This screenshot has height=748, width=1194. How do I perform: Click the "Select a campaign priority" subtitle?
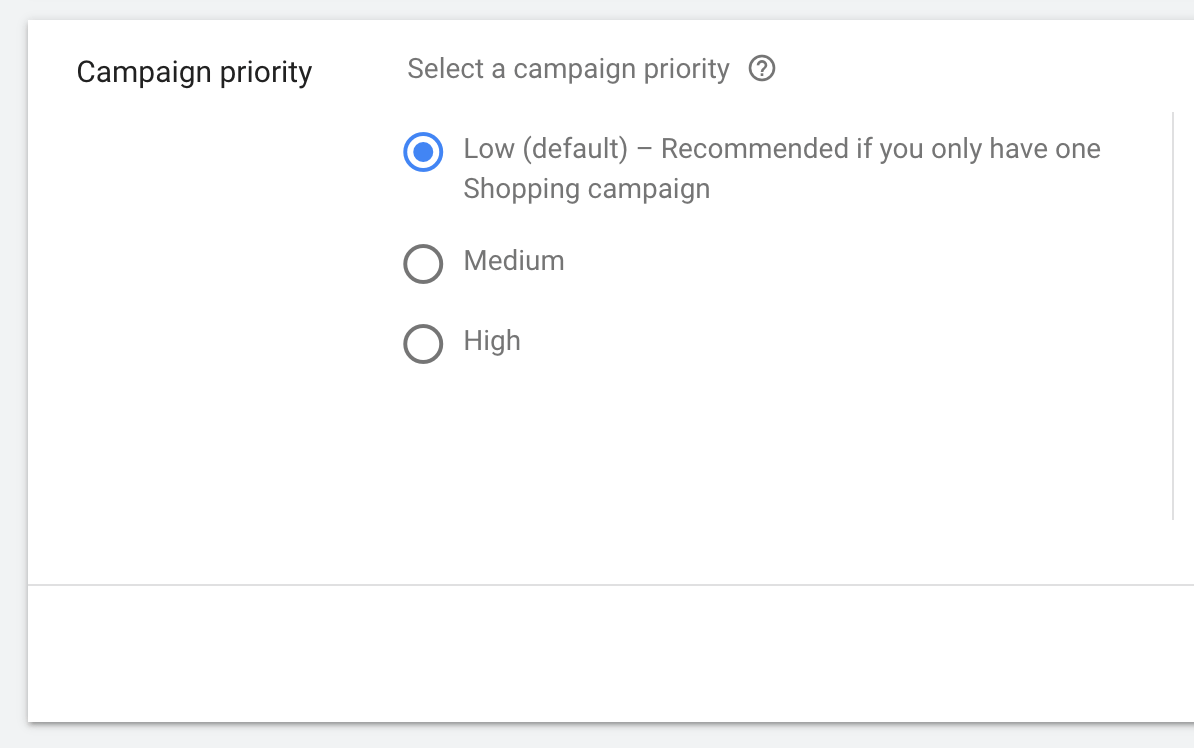point(568,69)
